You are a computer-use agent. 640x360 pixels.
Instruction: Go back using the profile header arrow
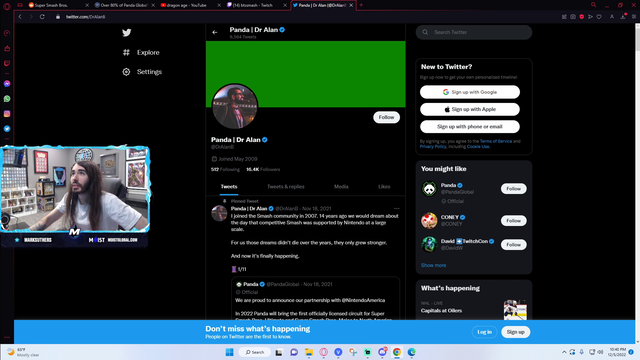[215, 32]
